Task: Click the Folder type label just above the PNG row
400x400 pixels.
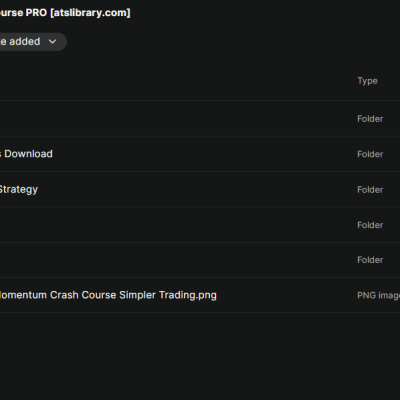Action: tap(370, 260)
